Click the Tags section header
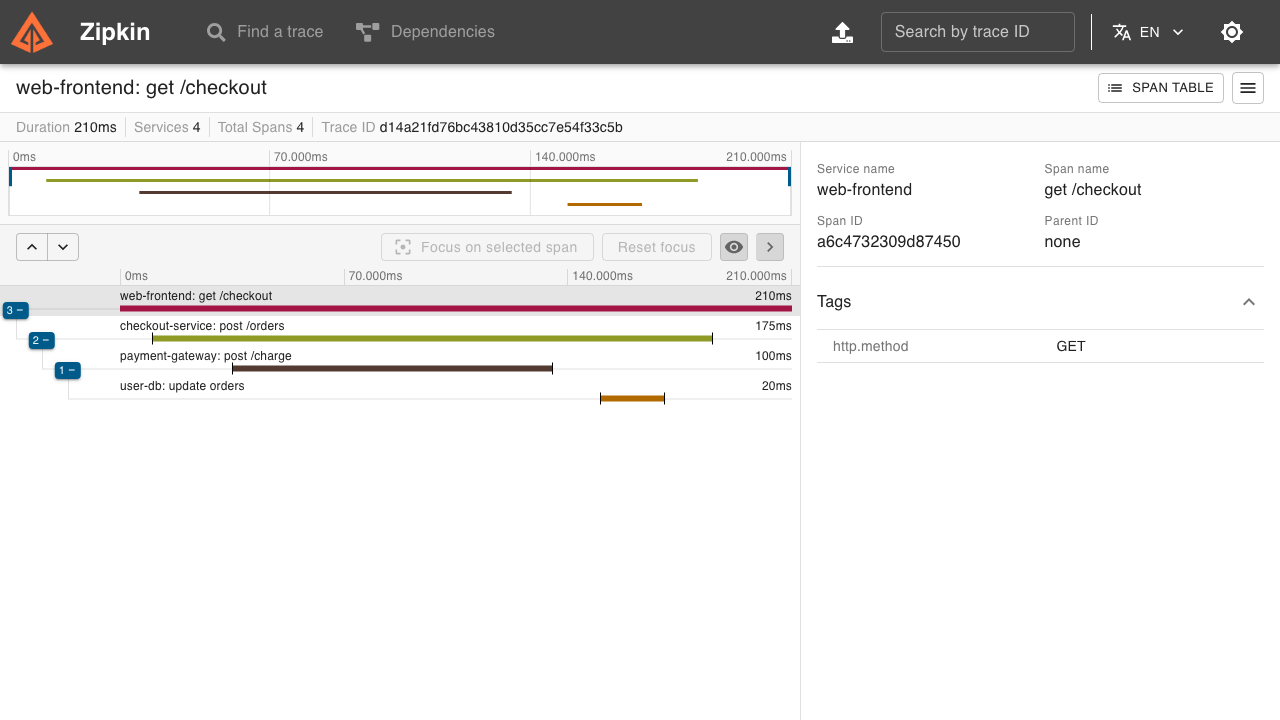 1040,302
